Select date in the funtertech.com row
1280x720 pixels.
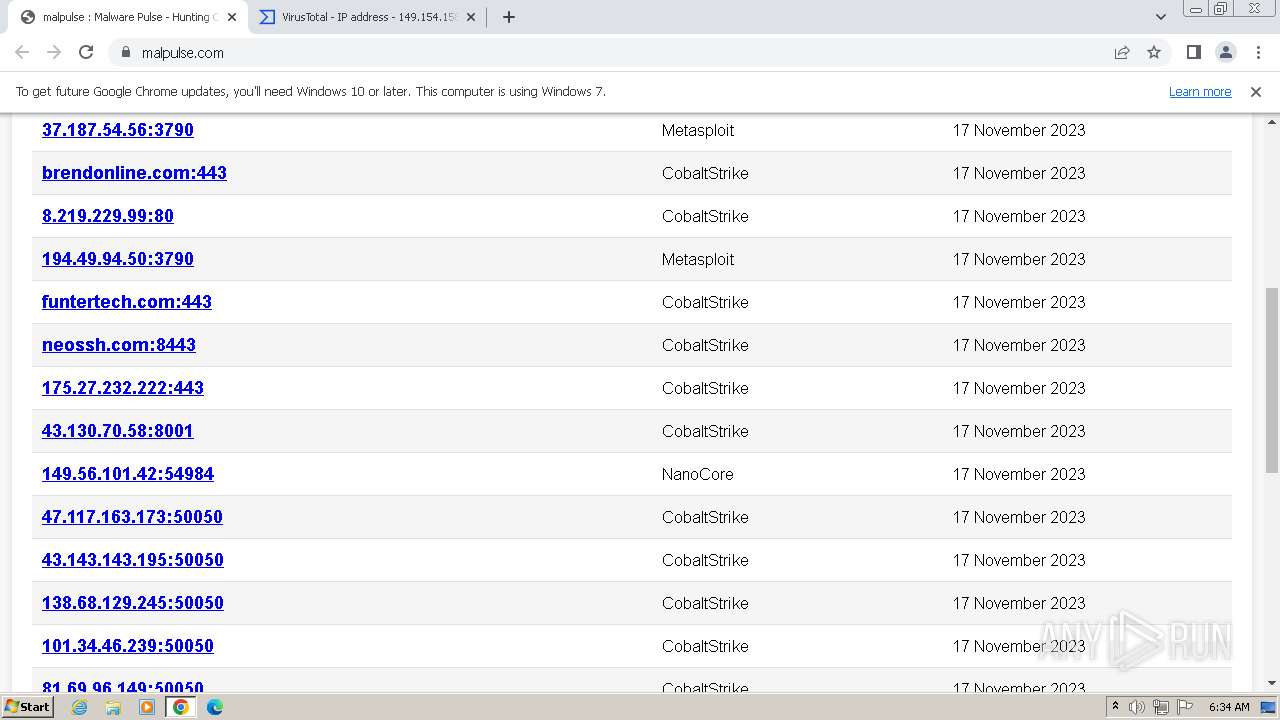(1019, 302)
